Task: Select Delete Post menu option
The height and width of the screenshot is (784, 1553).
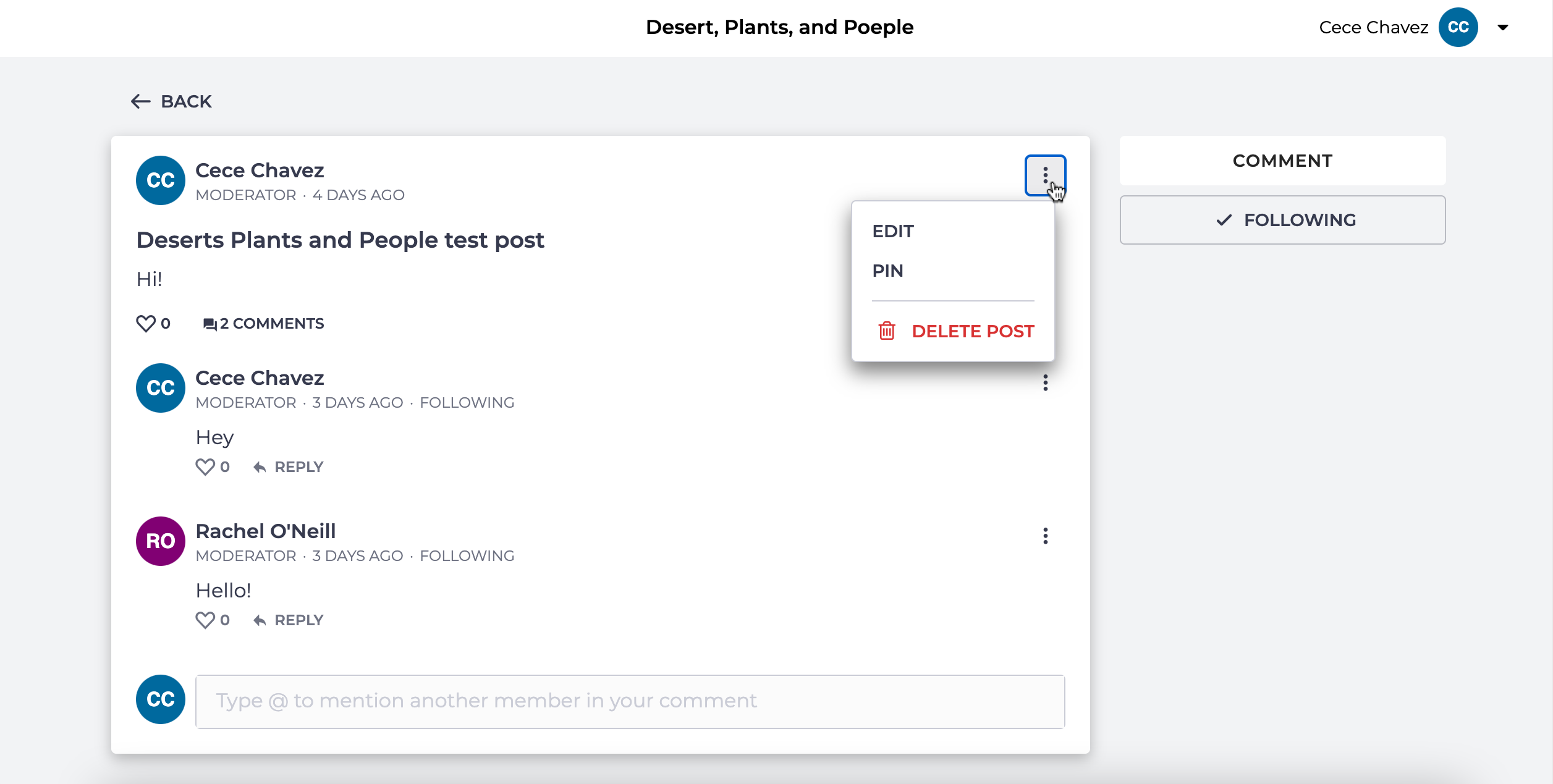Action: pos(972,331)
